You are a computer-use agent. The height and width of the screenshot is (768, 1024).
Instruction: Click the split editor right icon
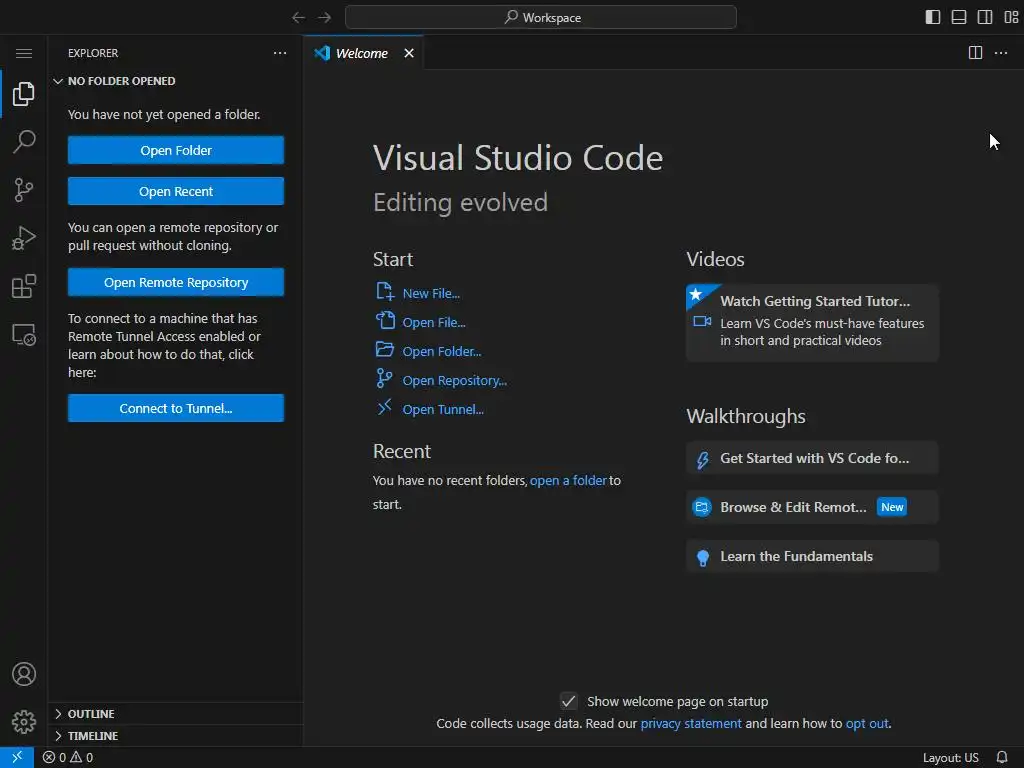pos(975,53)
